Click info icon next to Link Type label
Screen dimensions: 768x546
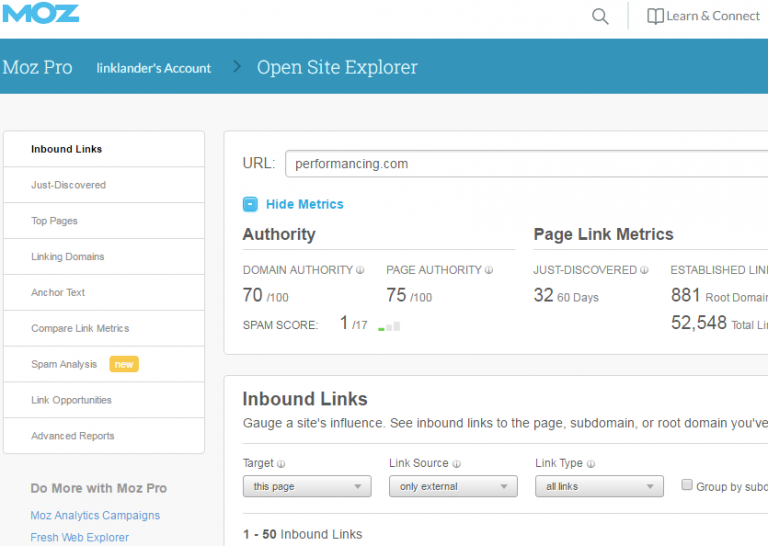pyautogui.click(x=592, y=464)
